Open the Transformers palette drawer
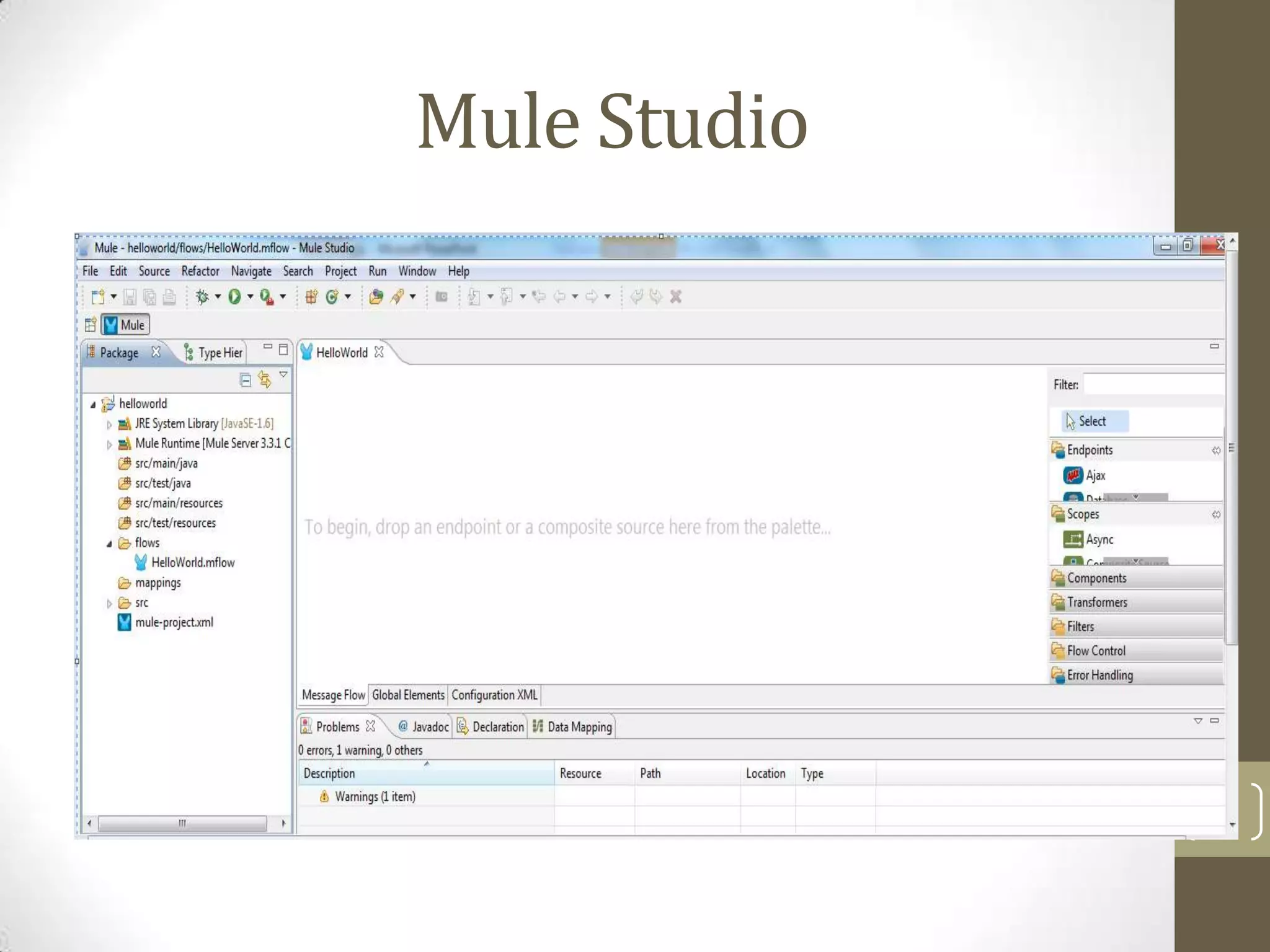The width and height of the screenshot is (1270, 952). click(1136, 602)
